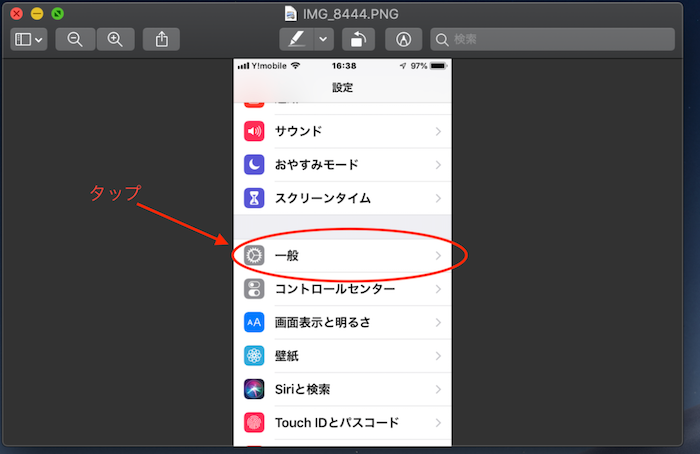Select the 一般 row label
The width and height of the screenshot is (700, 454).
287,256
